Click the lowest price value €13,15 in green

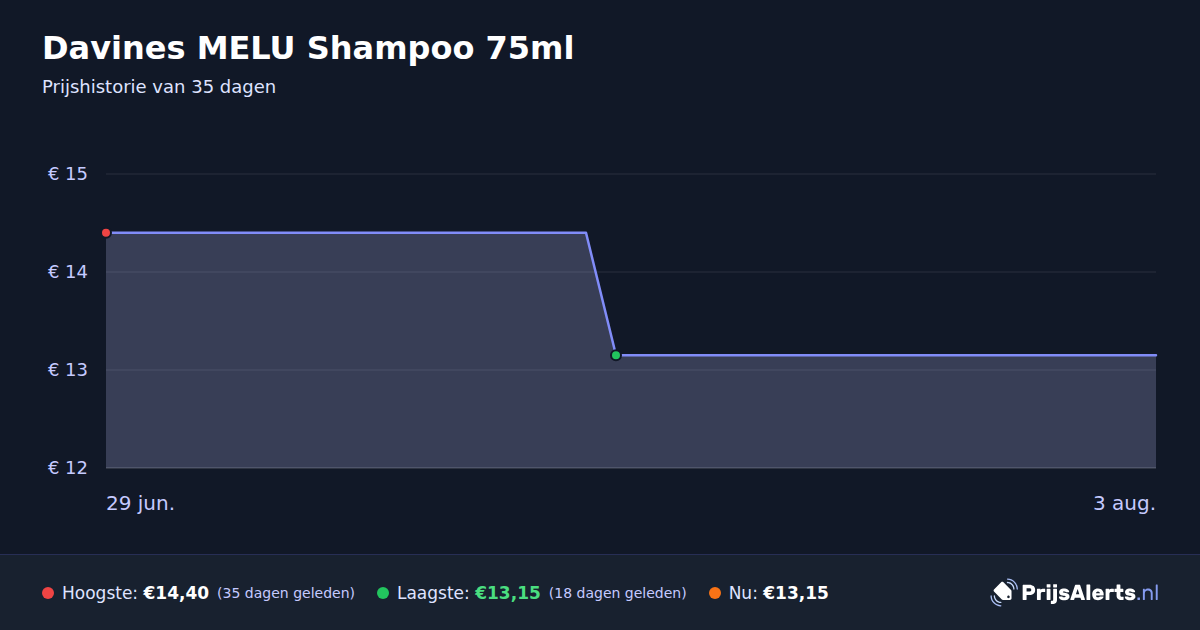(508, 593)
